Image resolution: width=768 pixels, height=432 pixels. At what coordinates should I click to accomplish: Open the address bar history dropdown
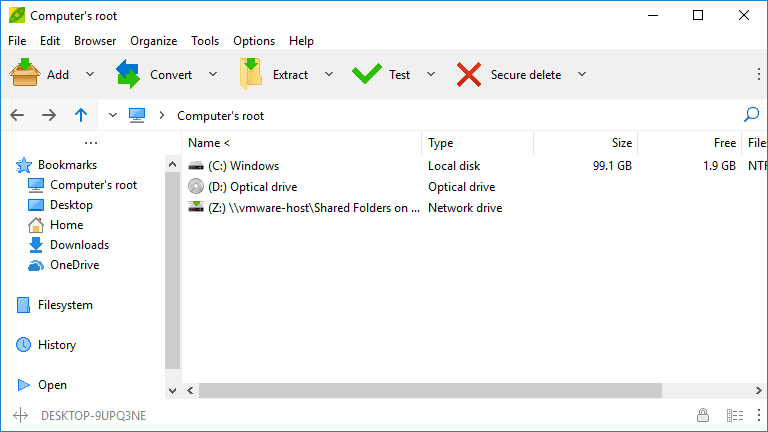click(112, 115)
